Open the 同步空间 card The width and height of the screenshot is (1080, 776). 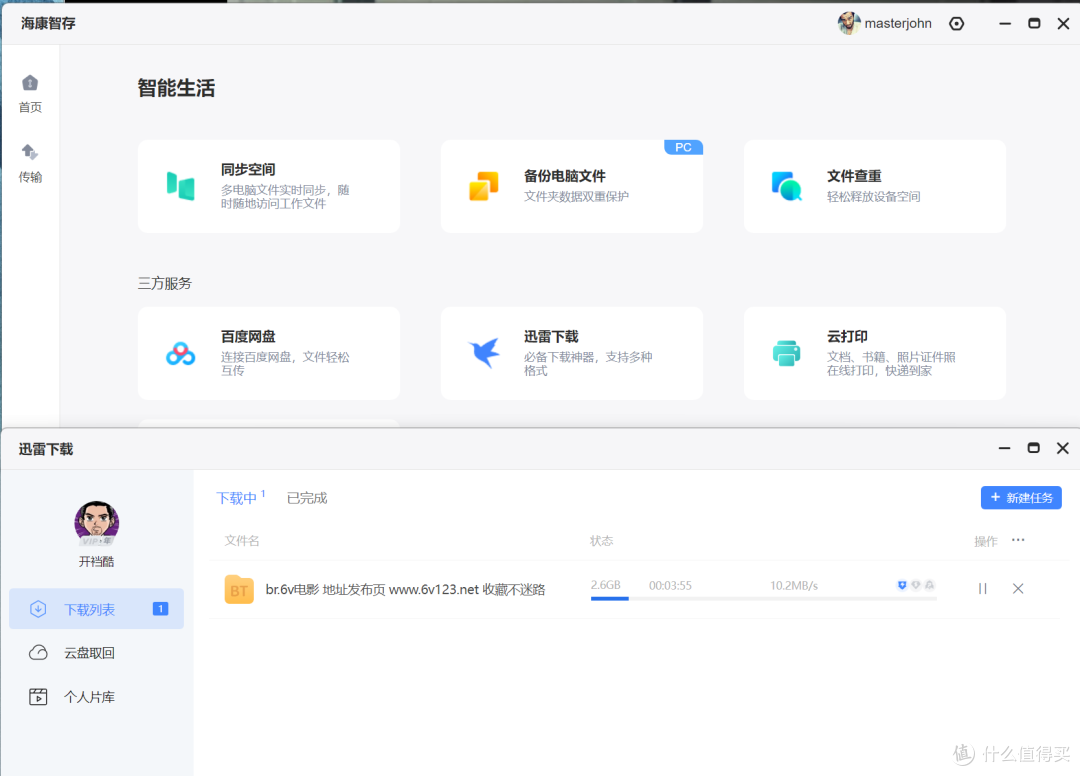269,186
